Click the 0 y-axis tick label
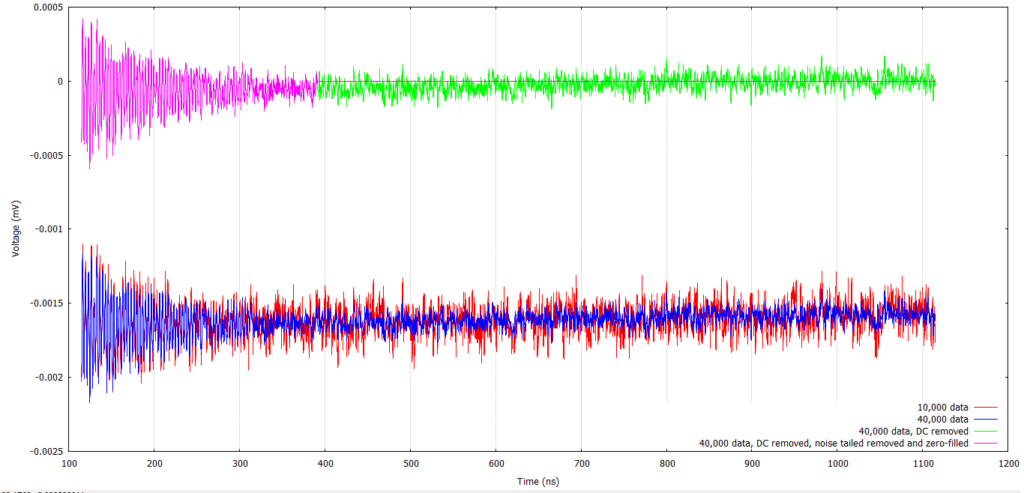The width and height of the screenshot is (1024, 493). click(60, 81)
